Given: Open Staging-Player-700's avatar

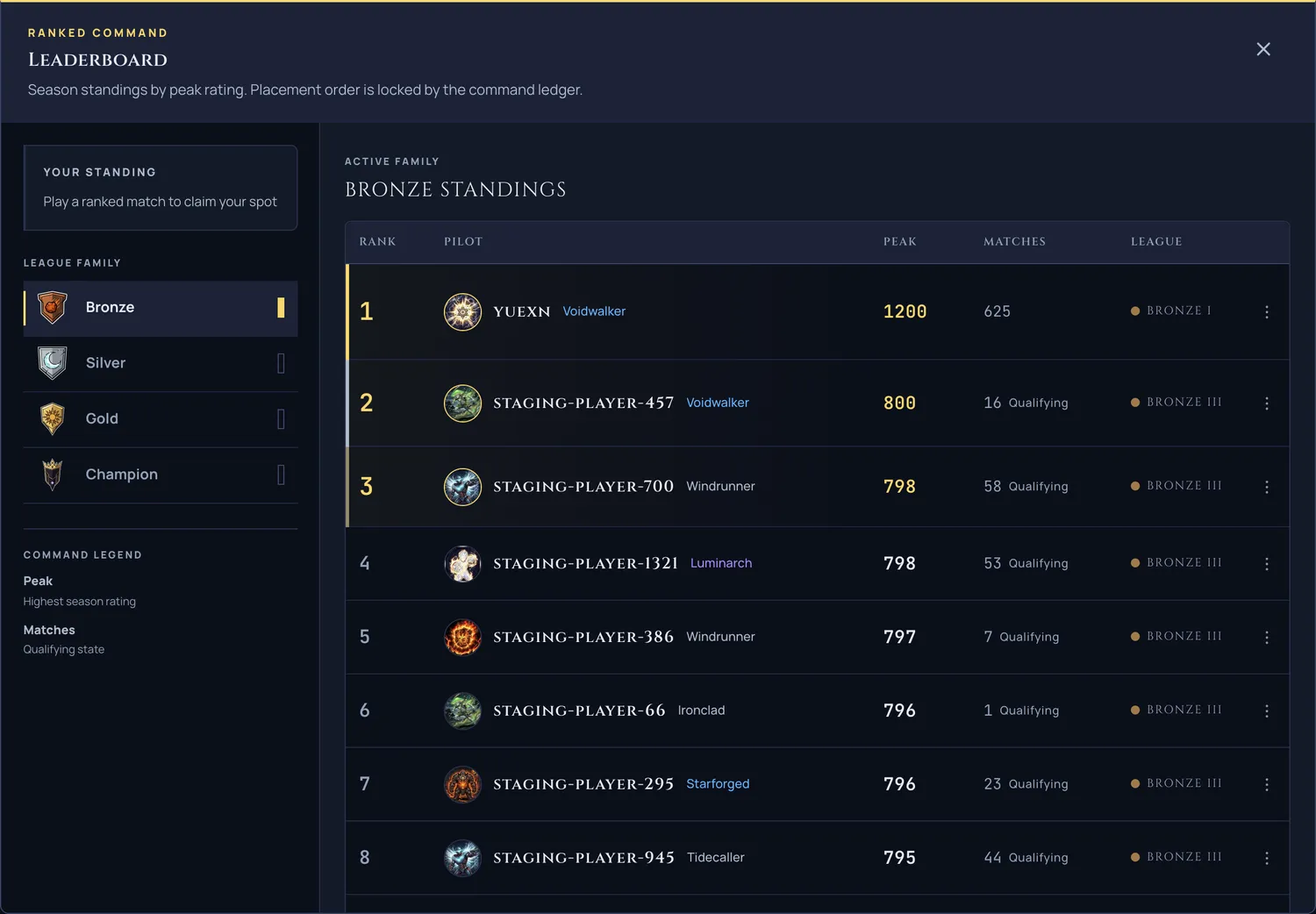Looking at the screenshot, I should pyautogui.click(x=462, y=487).
